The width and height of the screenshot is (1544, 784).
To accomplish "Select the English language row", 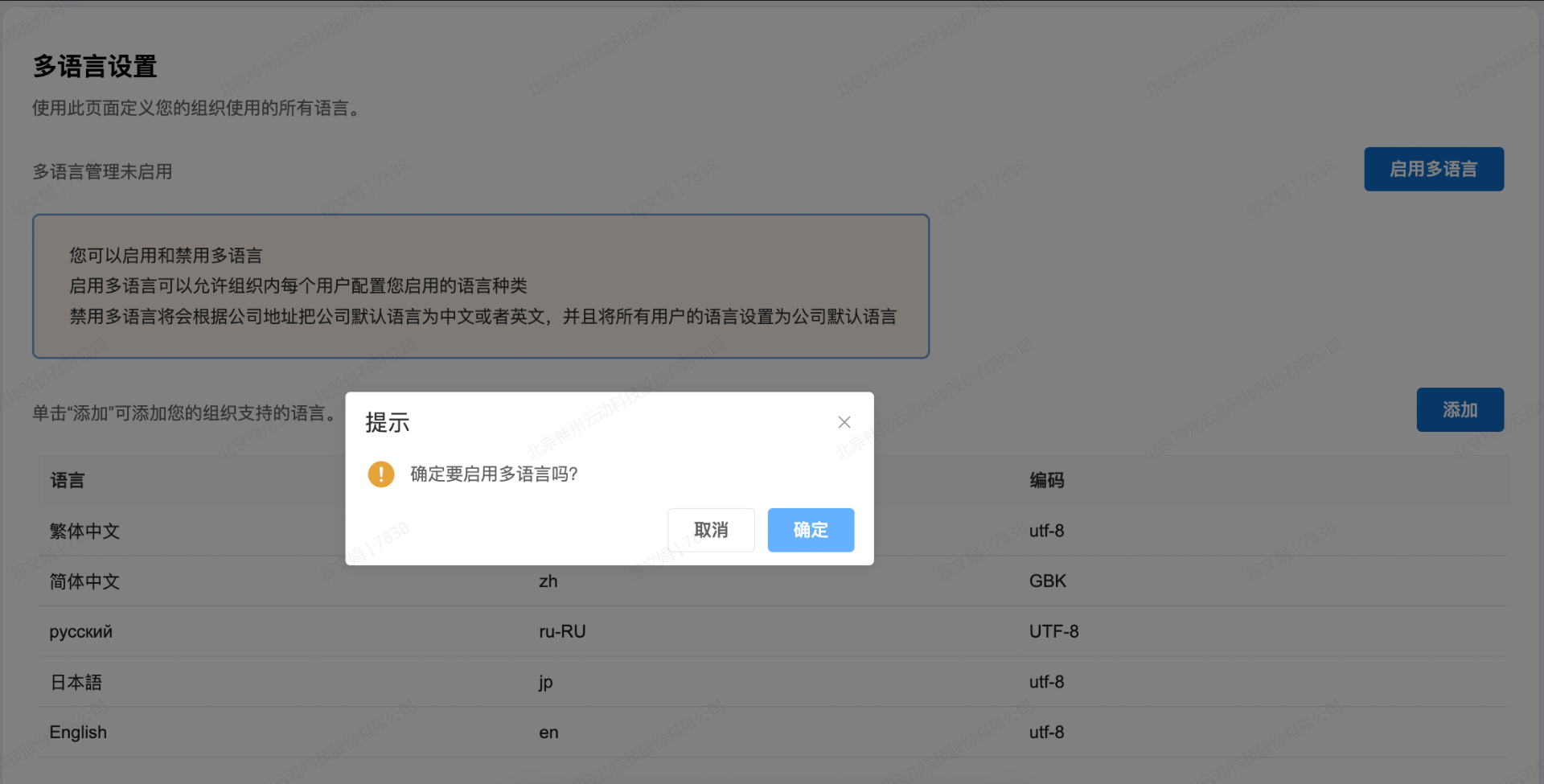I will 78,733.
